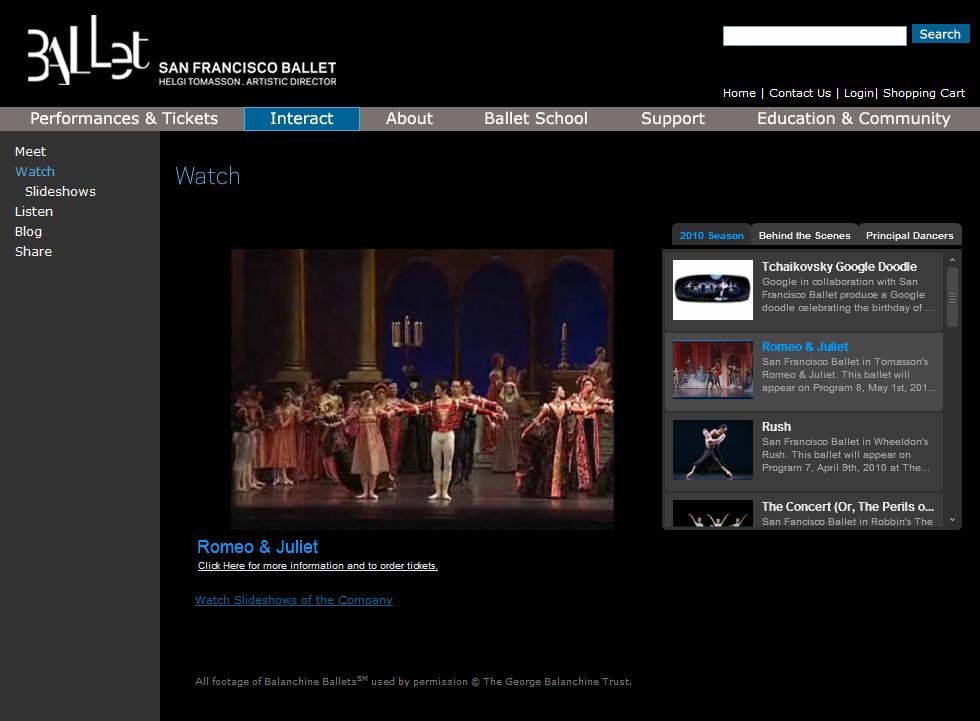Click the Romeo & Juliet playlist thumbnail

(712, 369)
